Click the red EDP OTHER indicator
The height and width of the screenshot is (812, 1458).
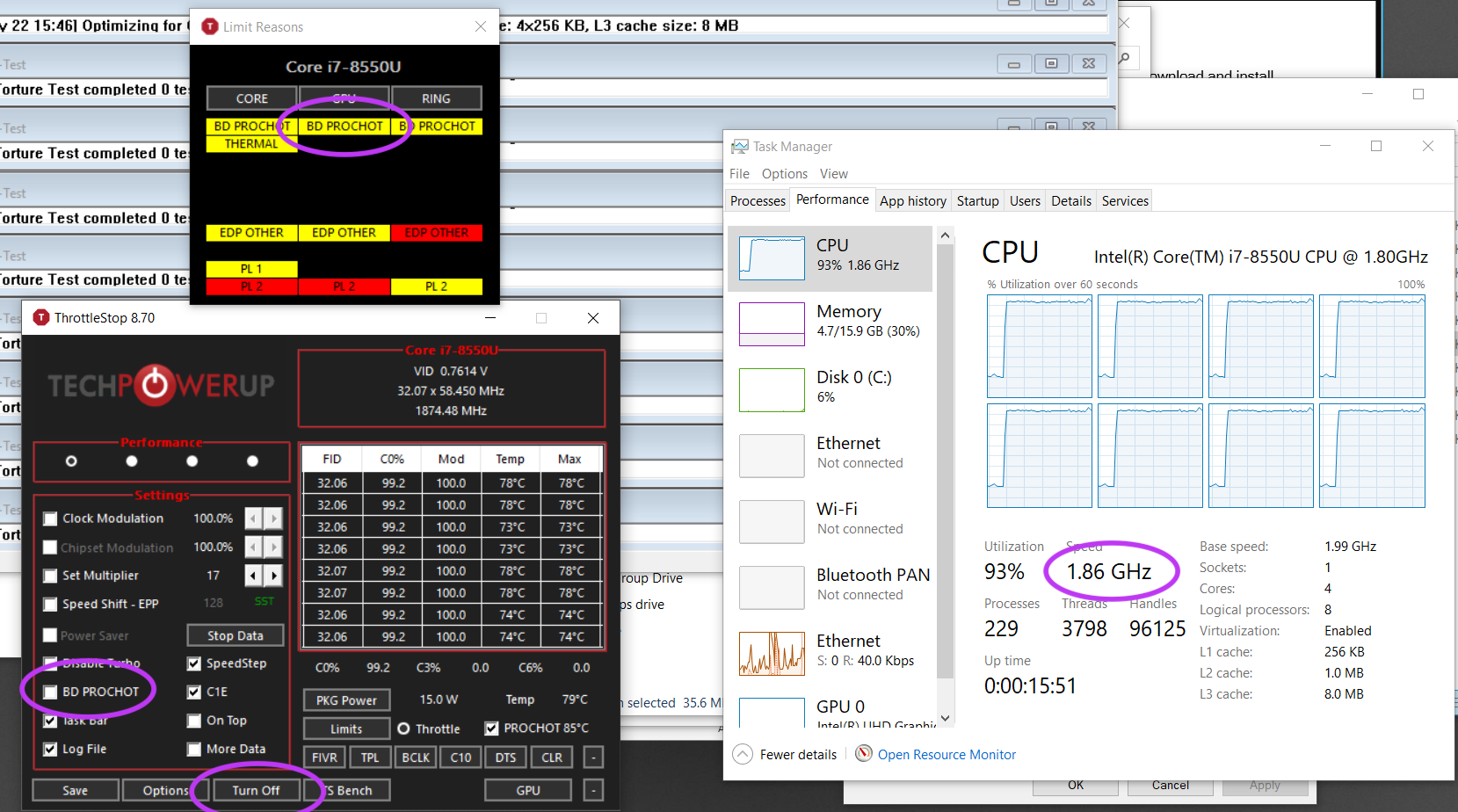click(x=436, y=233)
